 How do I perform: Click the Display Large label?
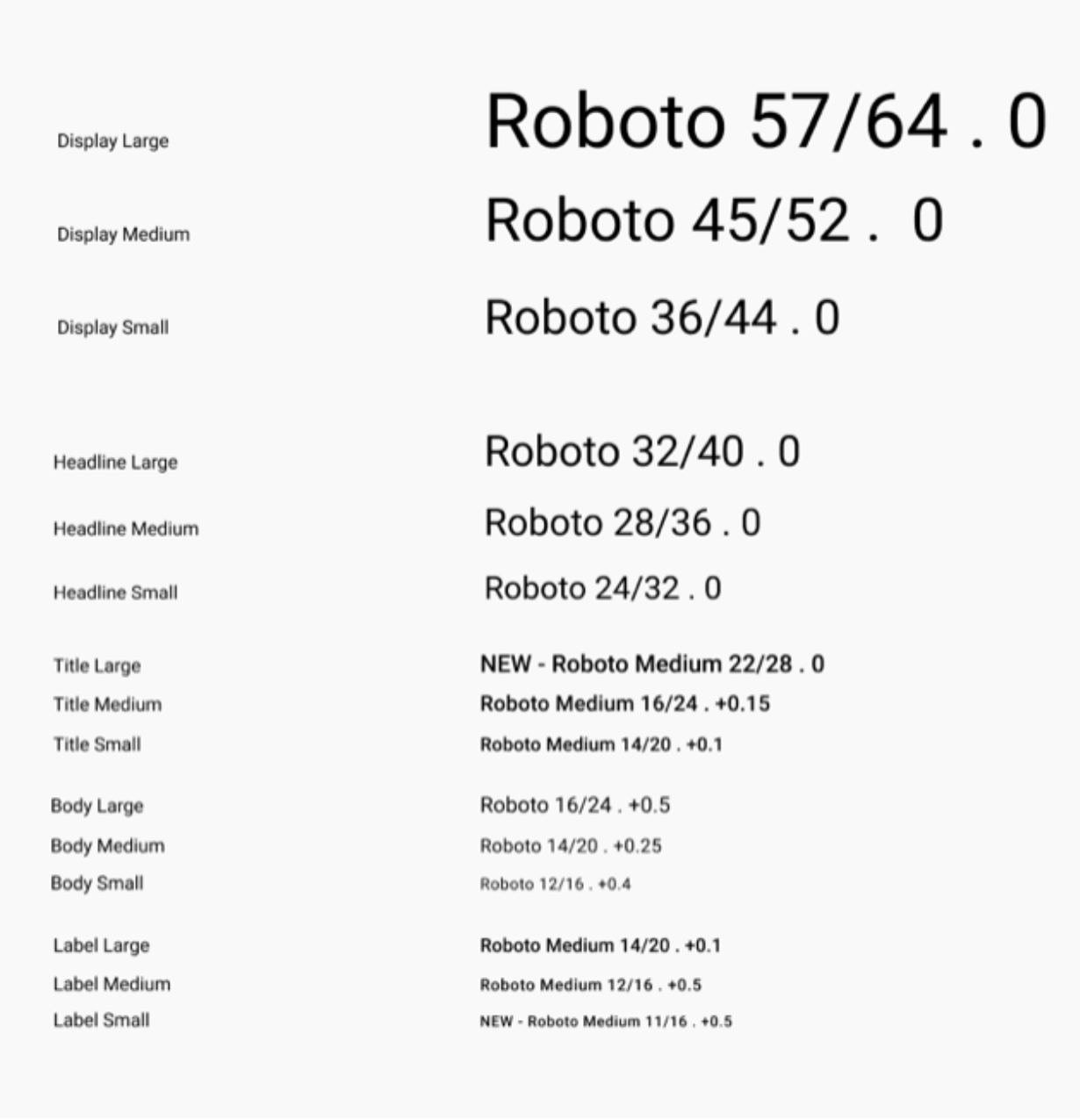click(x=112, y=140)
